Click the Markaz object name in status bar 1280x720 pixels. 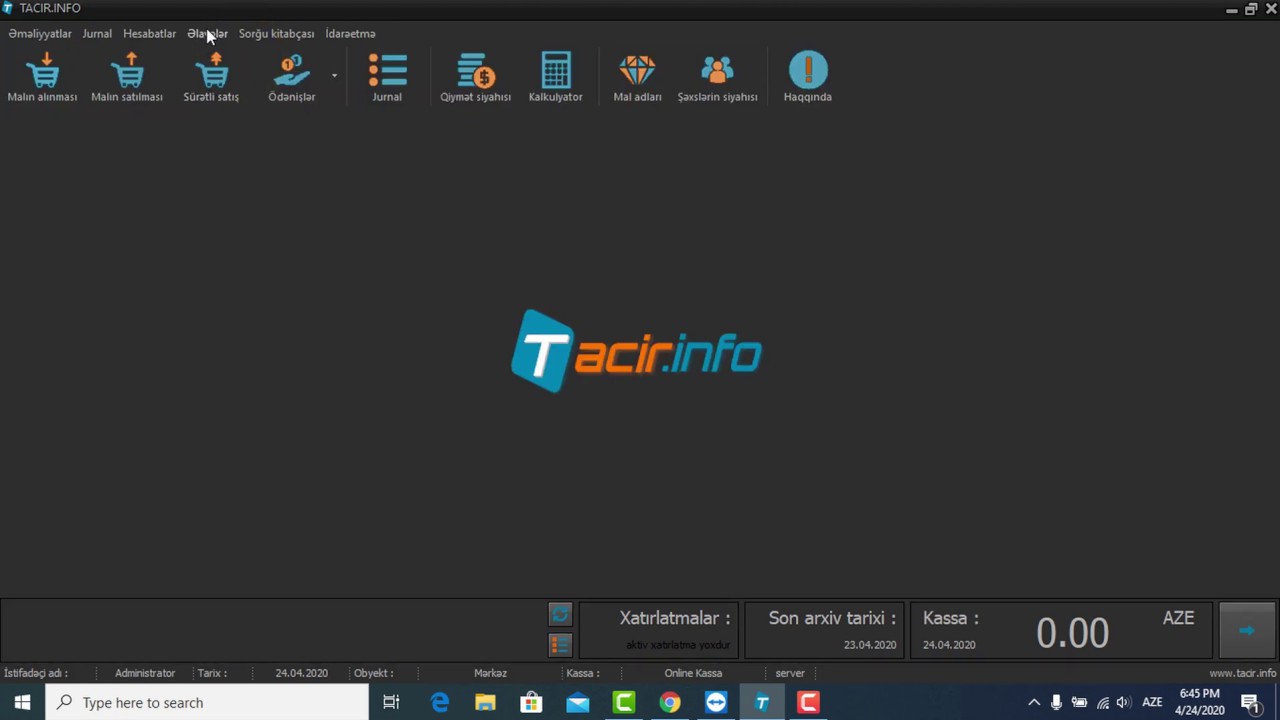(490, 673)
